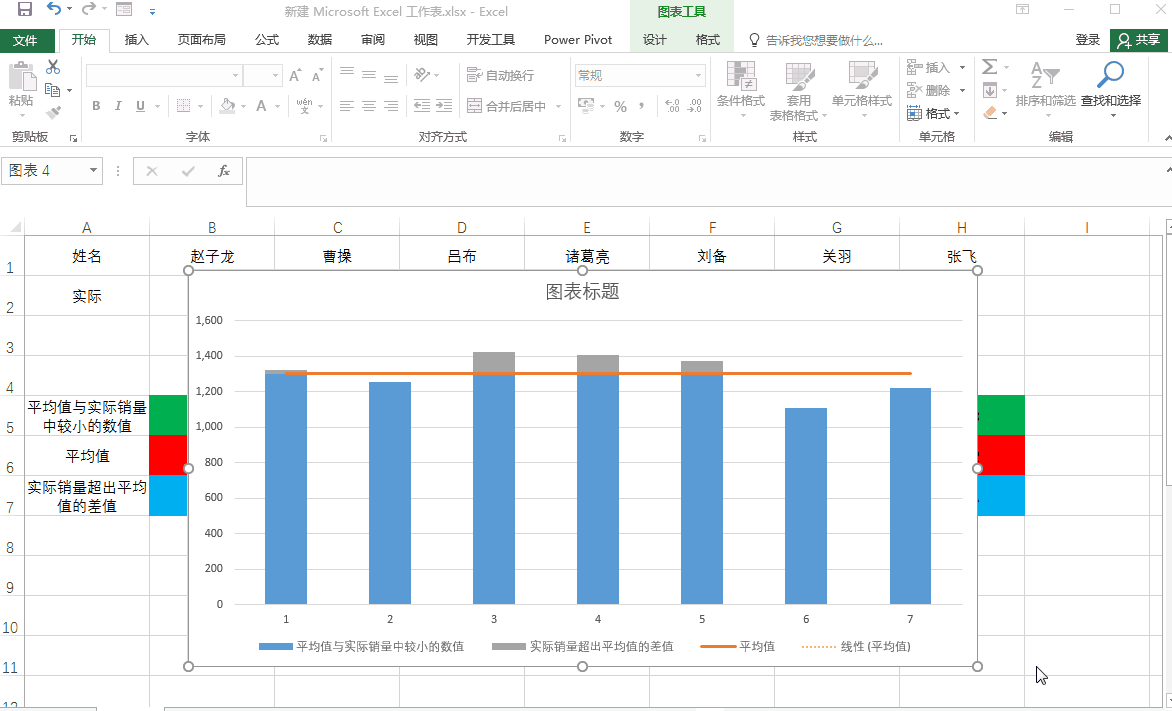The width and height of the screenshot is (1172, 711).
Task: Select middle vertical alignment icon
Action: [368, 75]
